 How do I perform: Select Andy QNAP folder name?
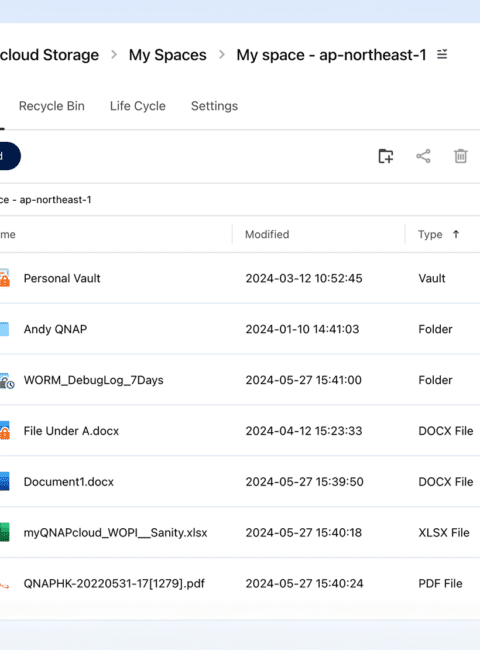tap(55, 329)
